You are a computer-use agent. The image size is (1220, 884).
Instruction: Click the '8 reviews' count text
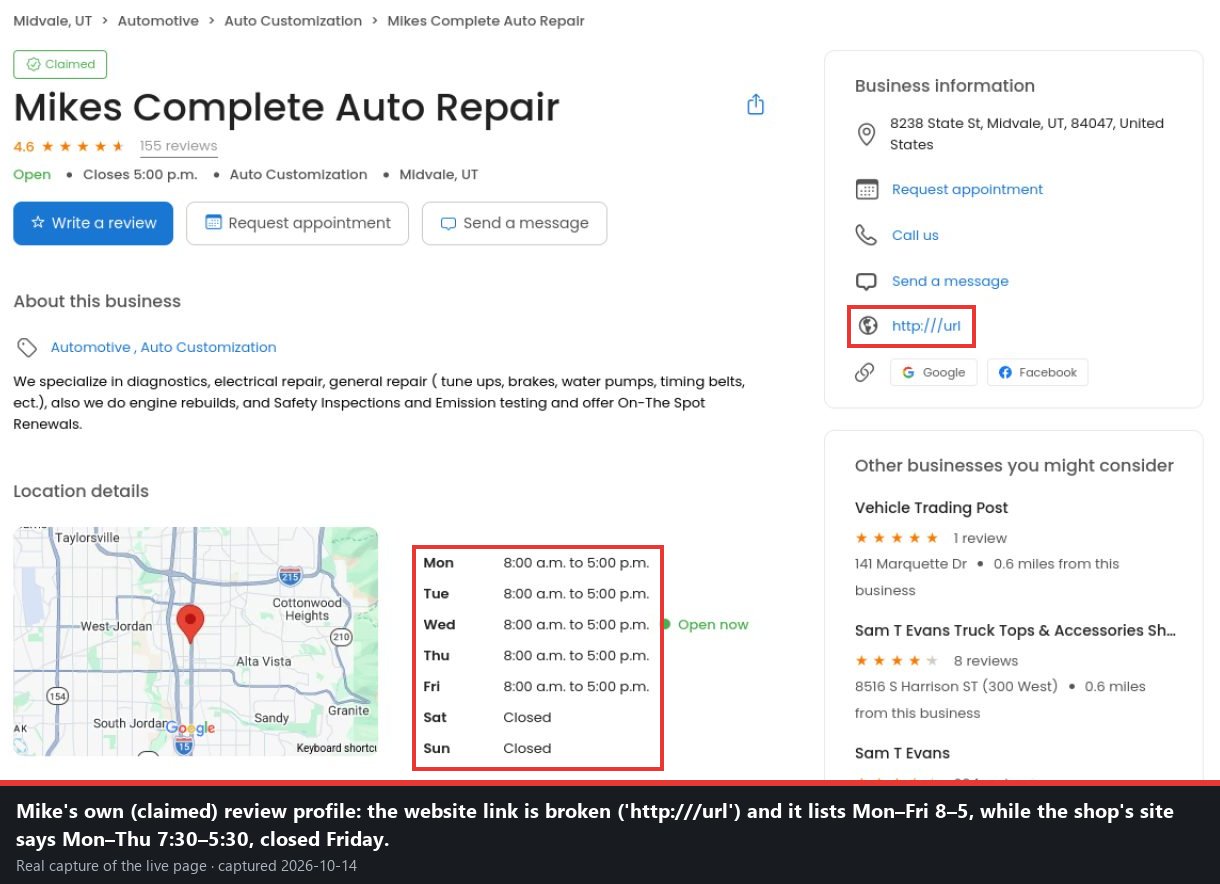tap(986, 661)
